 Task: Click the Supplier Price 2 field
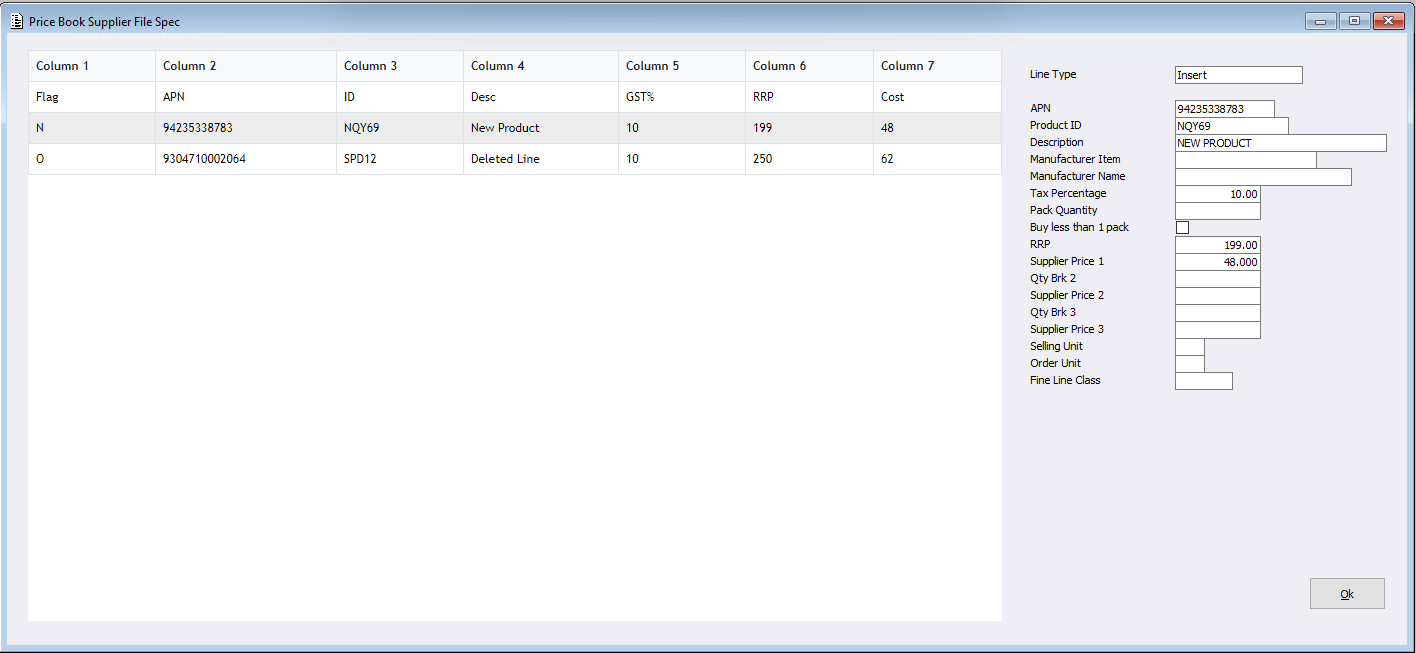click(x=1218, y=296)
